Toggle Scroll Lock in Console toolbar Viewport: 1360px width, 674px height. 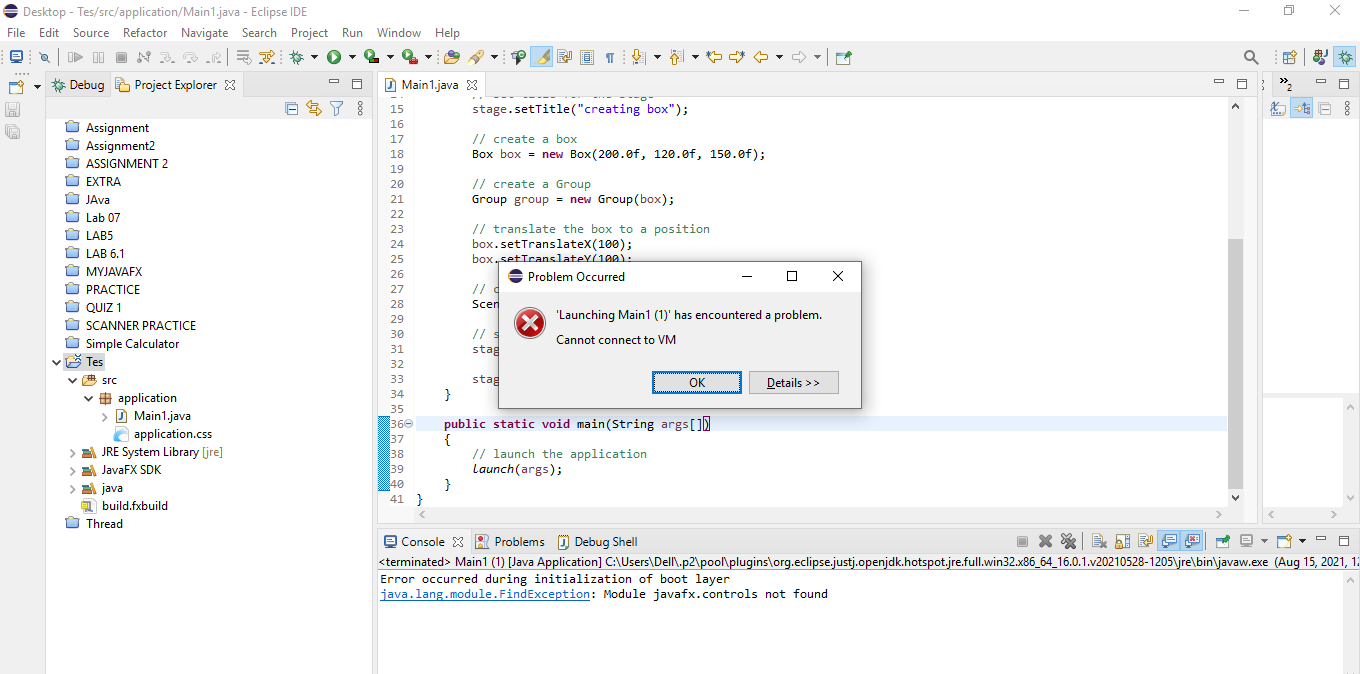[1122, 541]
